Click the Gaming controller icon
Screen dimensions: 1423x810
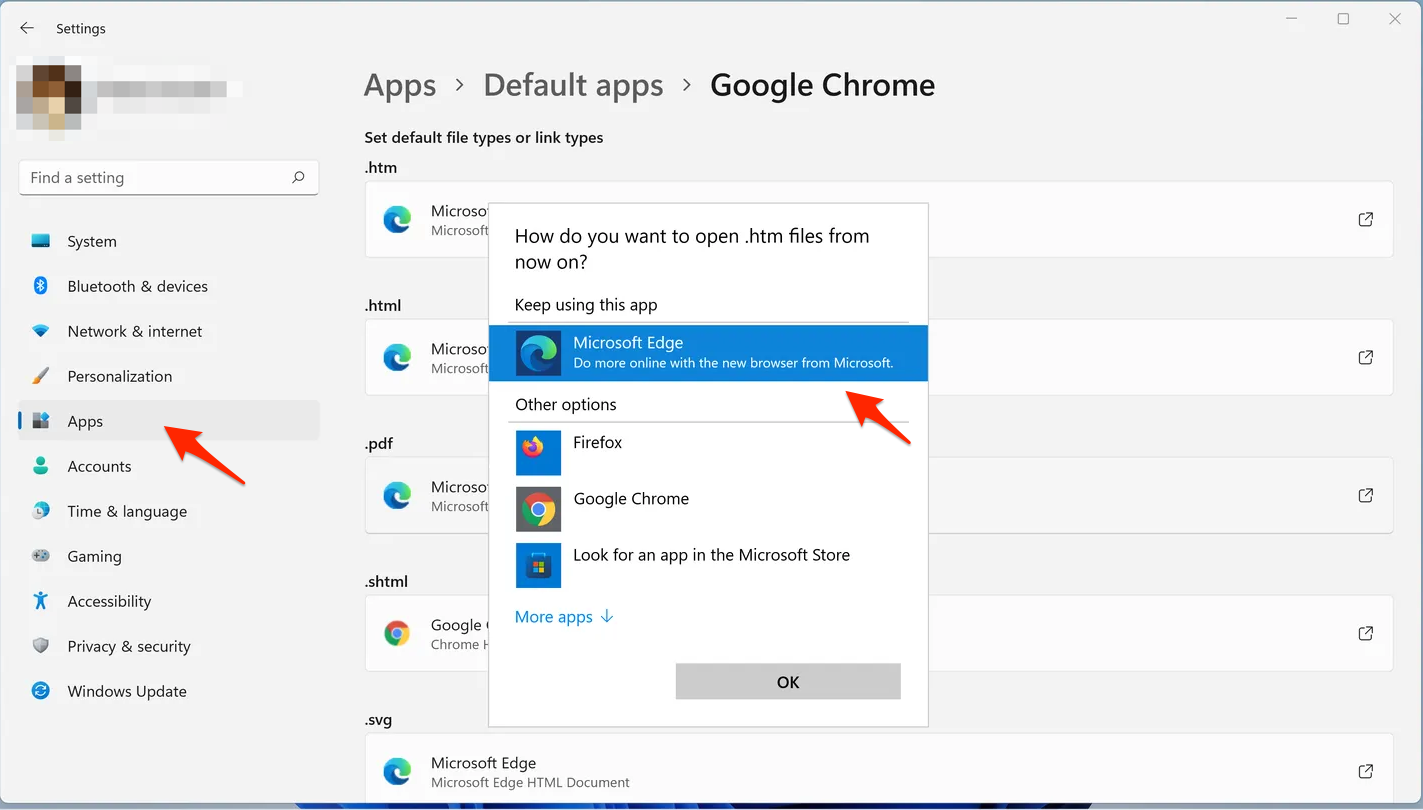(x=41, y=556)
